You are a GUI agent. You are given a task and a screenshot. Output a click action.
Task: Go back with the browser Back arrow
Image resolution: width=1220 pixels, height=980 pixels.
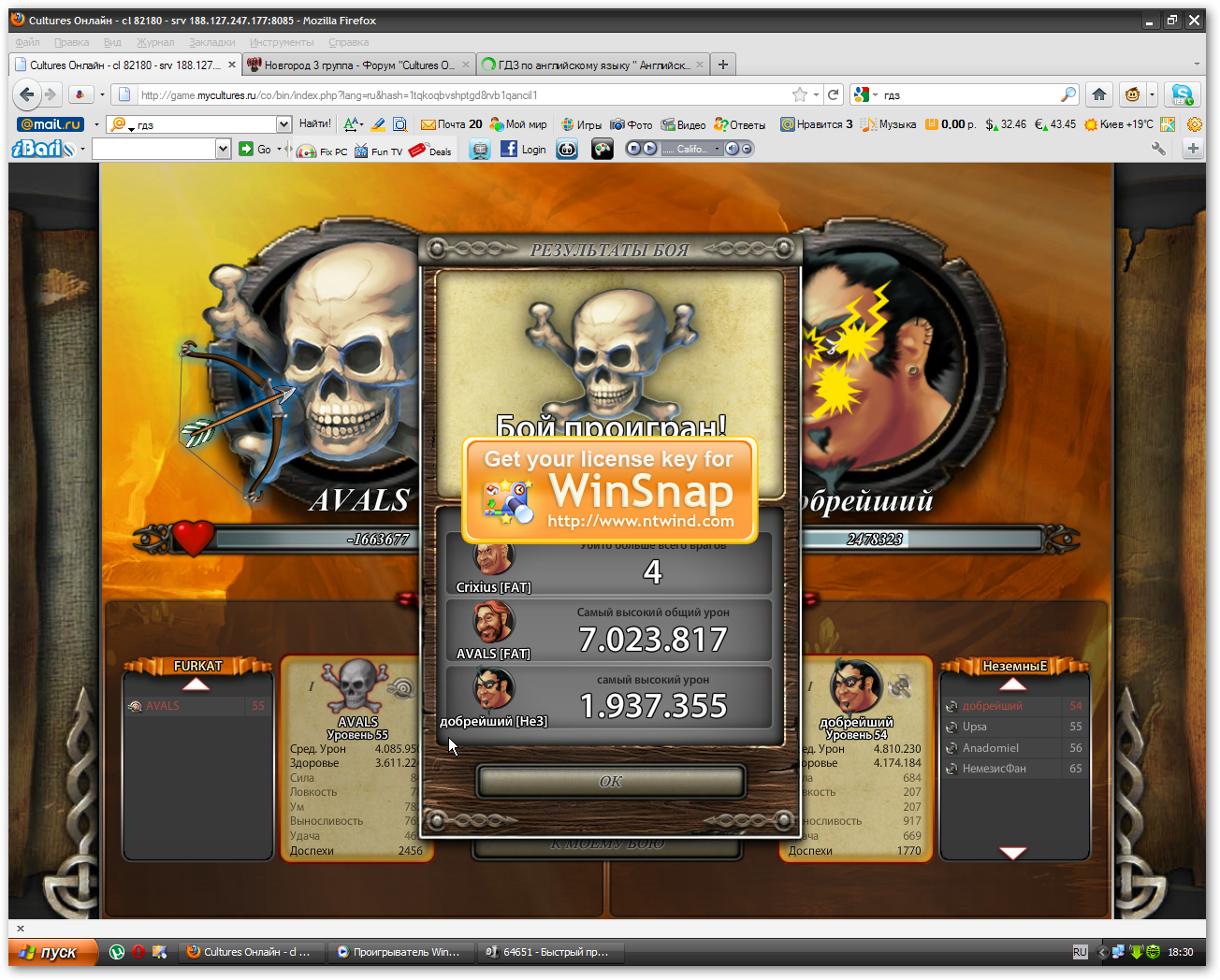tap(27, 94)
